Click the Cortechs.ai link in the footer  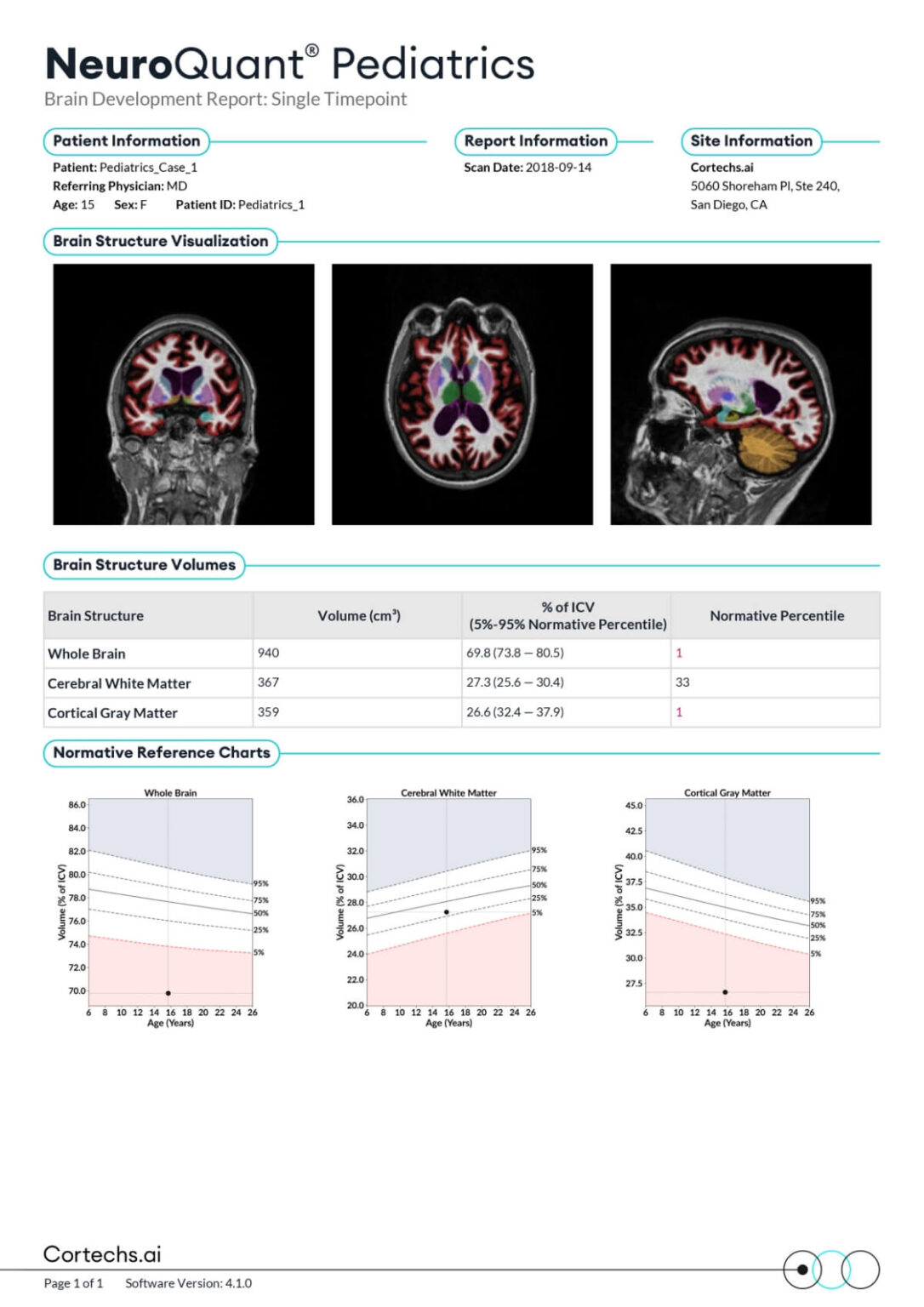point(102,1253)
